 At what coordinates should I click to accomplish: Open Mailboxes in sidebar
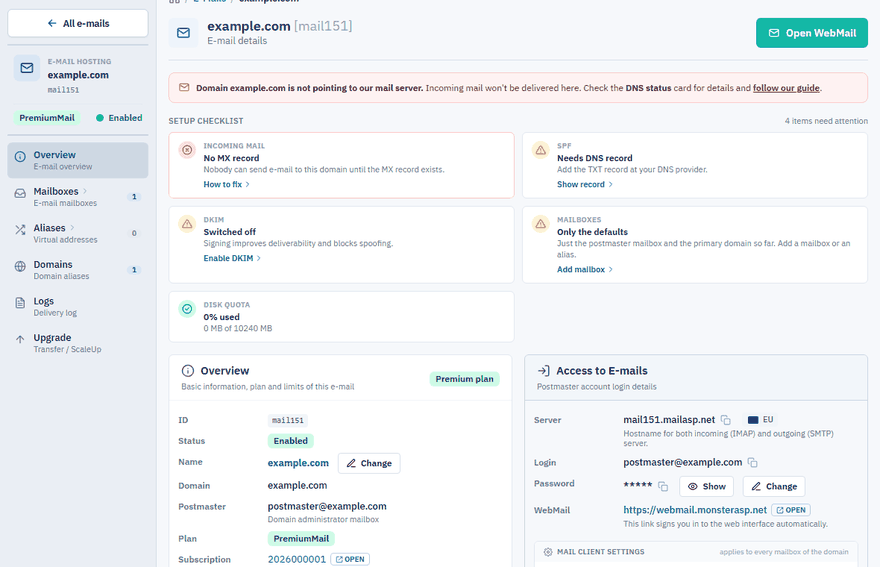(77, 196)
